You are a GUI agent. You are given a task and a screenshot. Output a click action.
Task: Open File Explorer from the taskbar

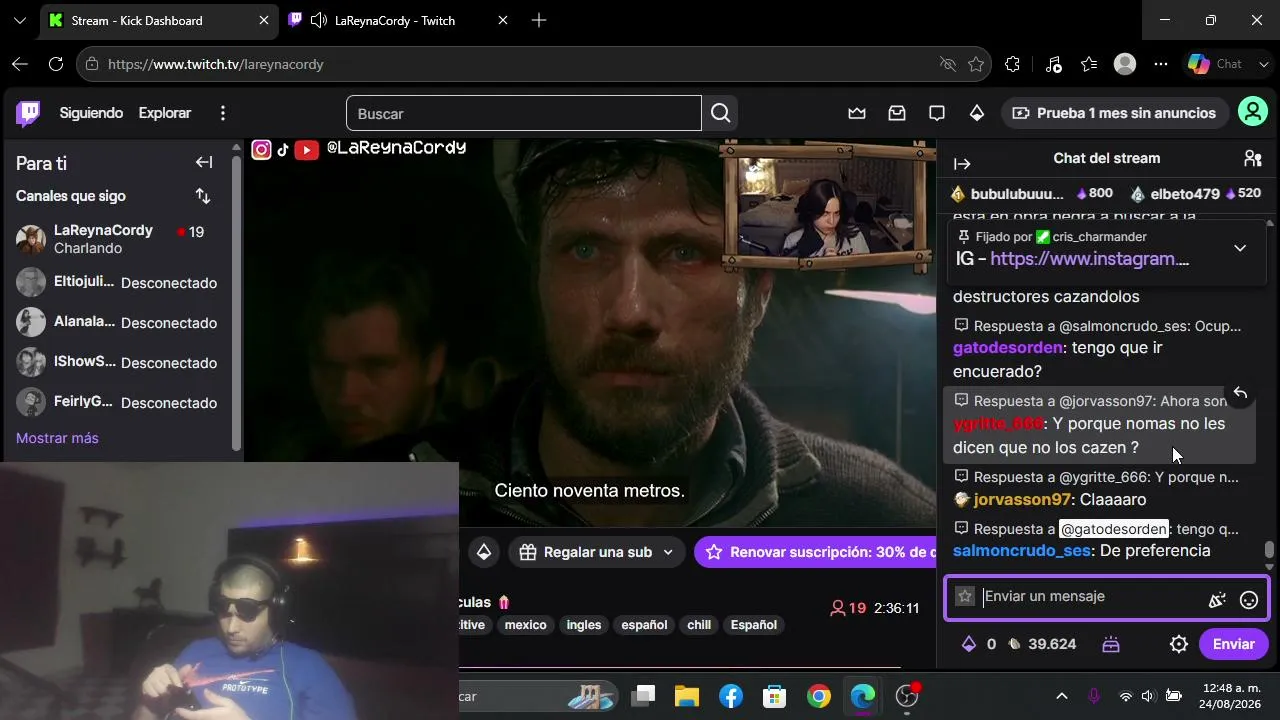click(x=687, y=696)
